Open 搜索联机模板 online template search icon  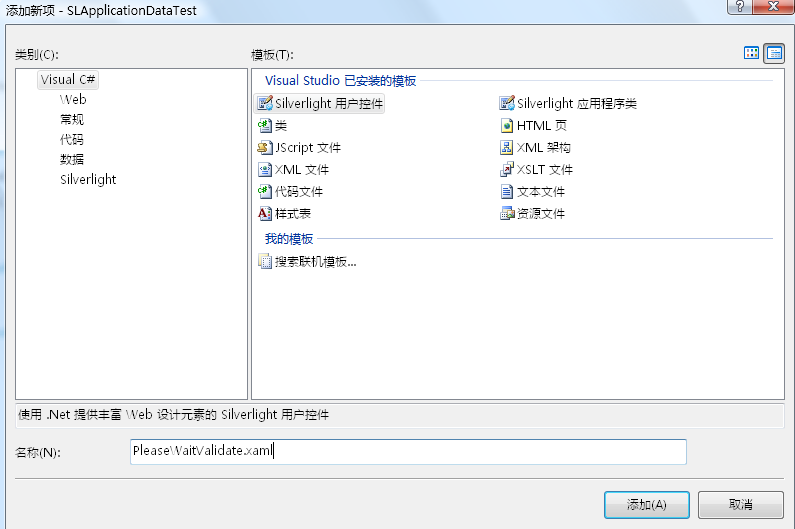(x=265, y=261)
